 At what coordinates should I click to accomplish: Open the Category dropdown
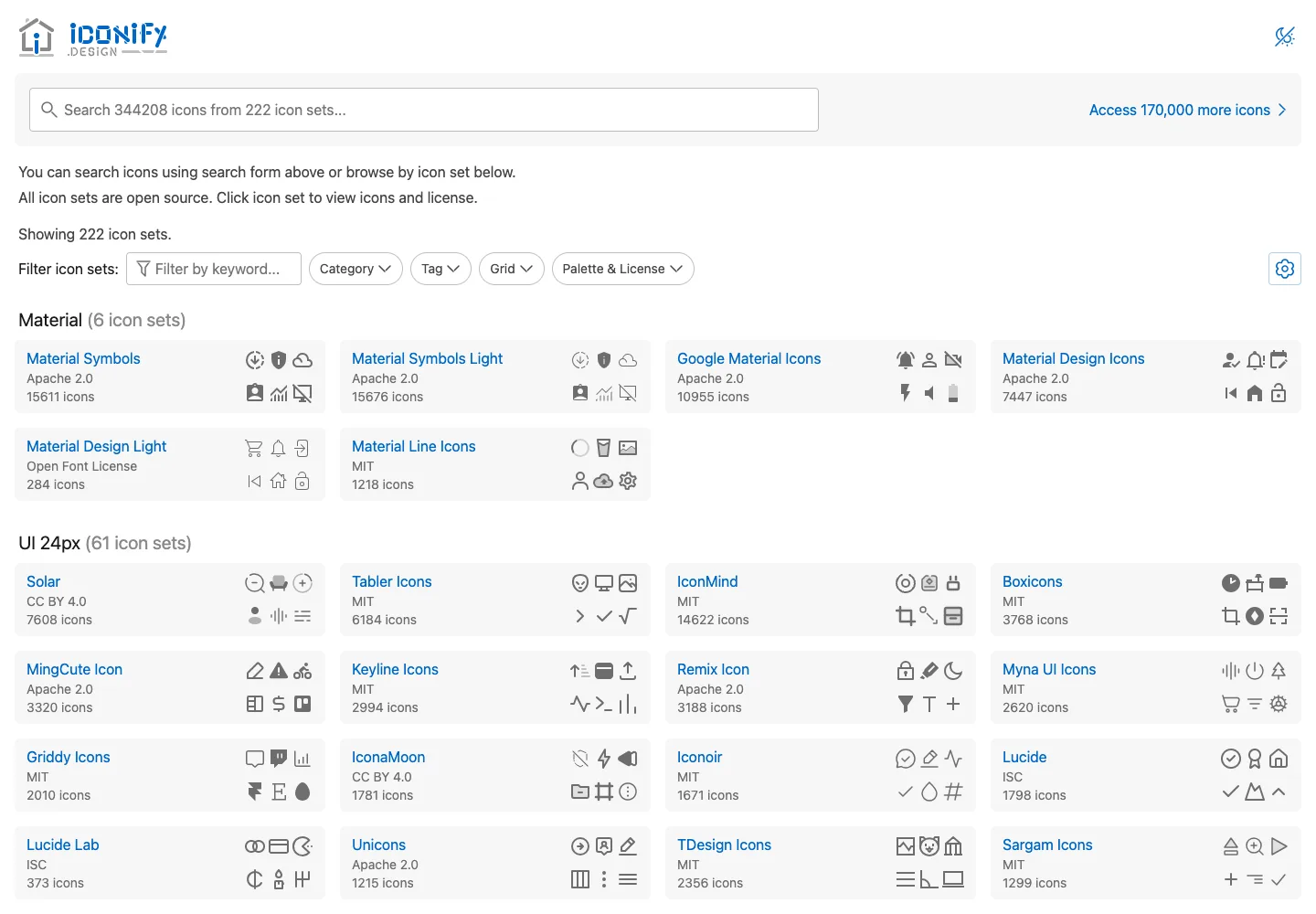click(356, 269)
